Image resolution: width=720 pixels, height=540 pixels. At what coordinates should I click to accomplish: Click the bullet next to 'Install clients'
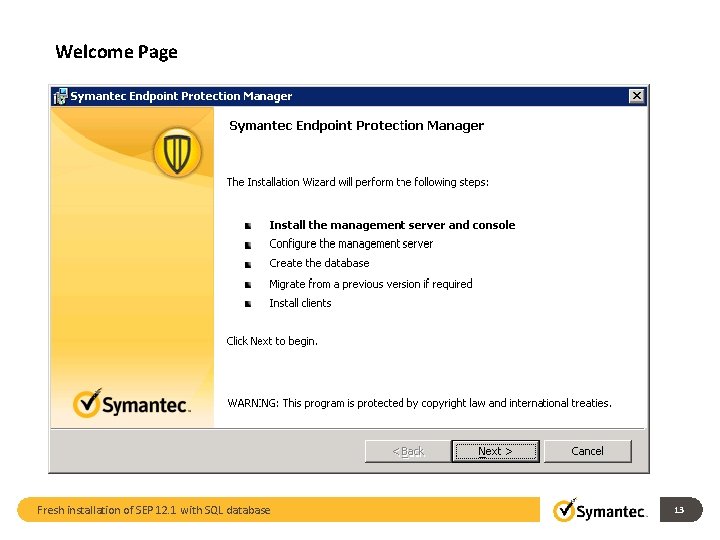(x=248, y=304)
